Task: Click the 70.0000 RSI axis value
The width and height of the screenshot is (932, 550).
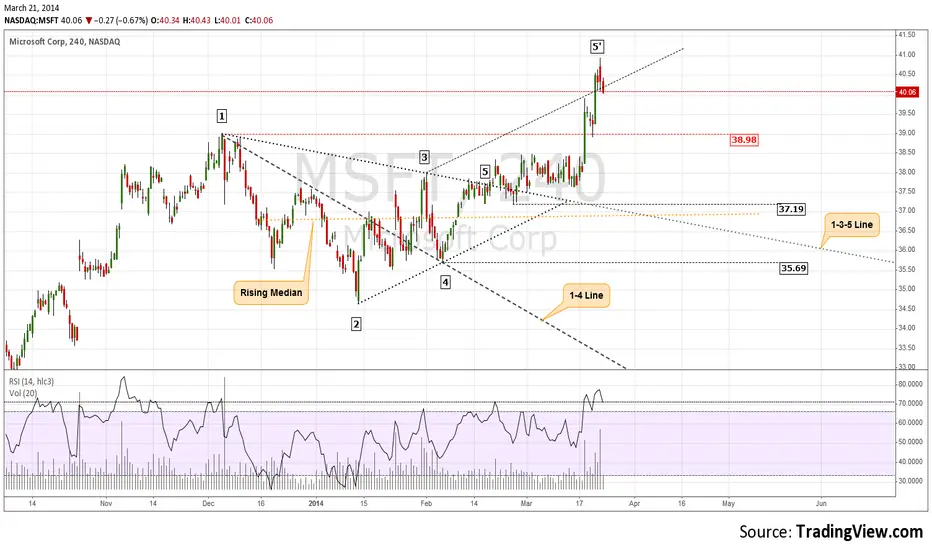Action: pyautogui.click(x=910, y=403)
